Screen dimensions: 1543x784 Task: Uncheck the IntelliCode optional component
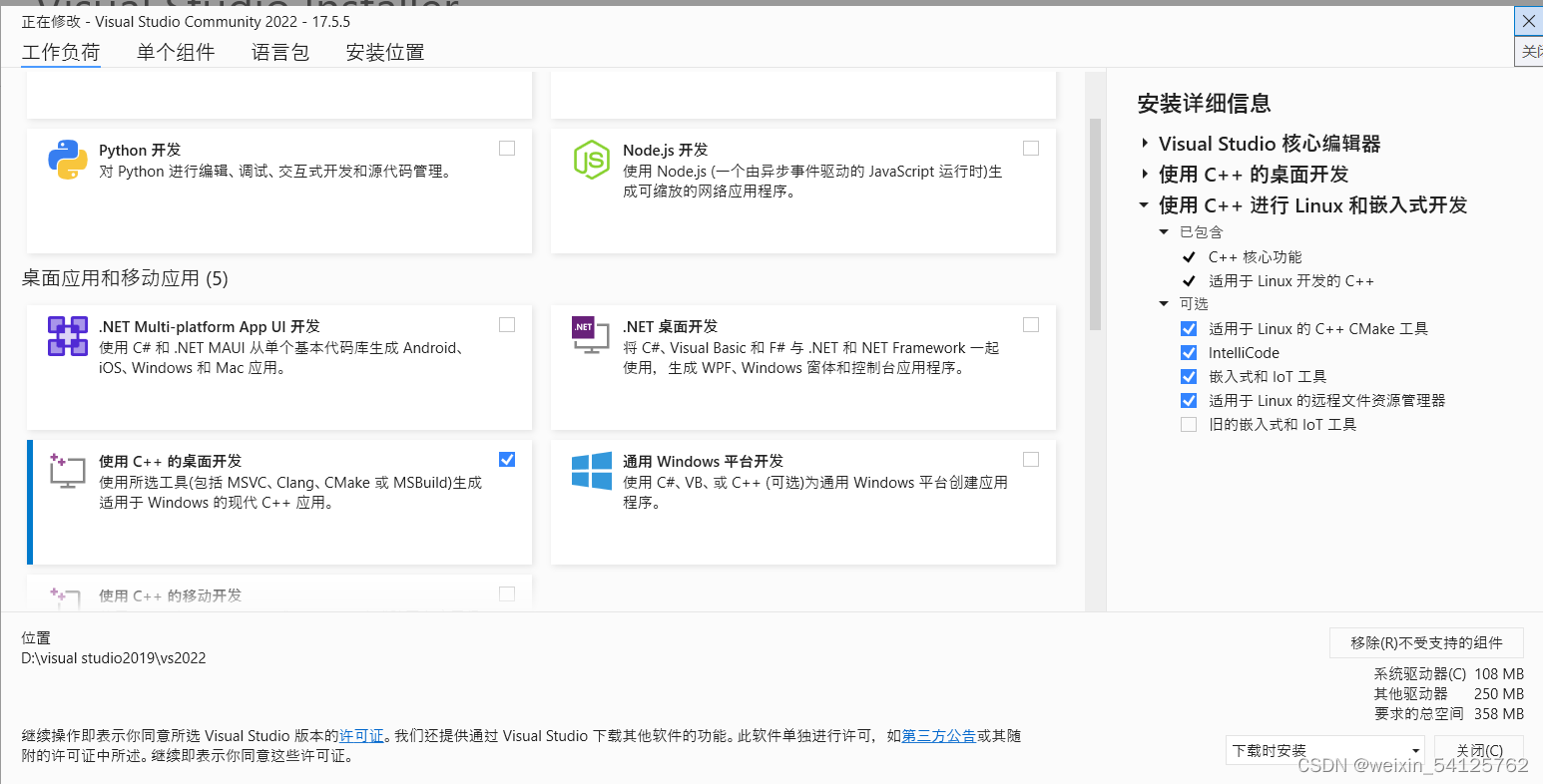[x=1189, y=352]
